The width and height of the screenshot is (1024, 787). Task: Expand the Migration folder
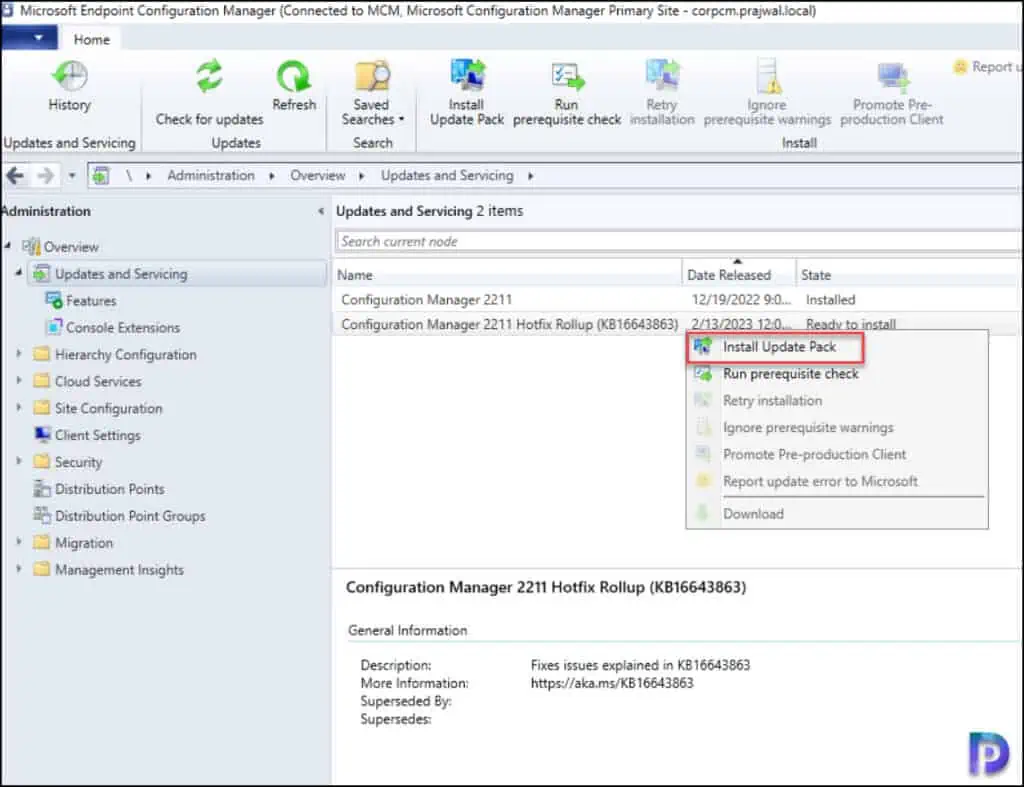point(19,541)
